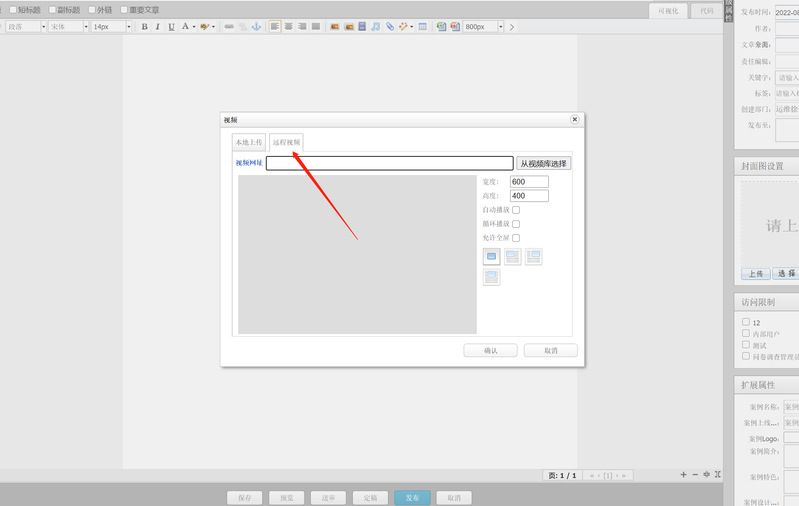Select the align left icon

[x=275, y=27]
